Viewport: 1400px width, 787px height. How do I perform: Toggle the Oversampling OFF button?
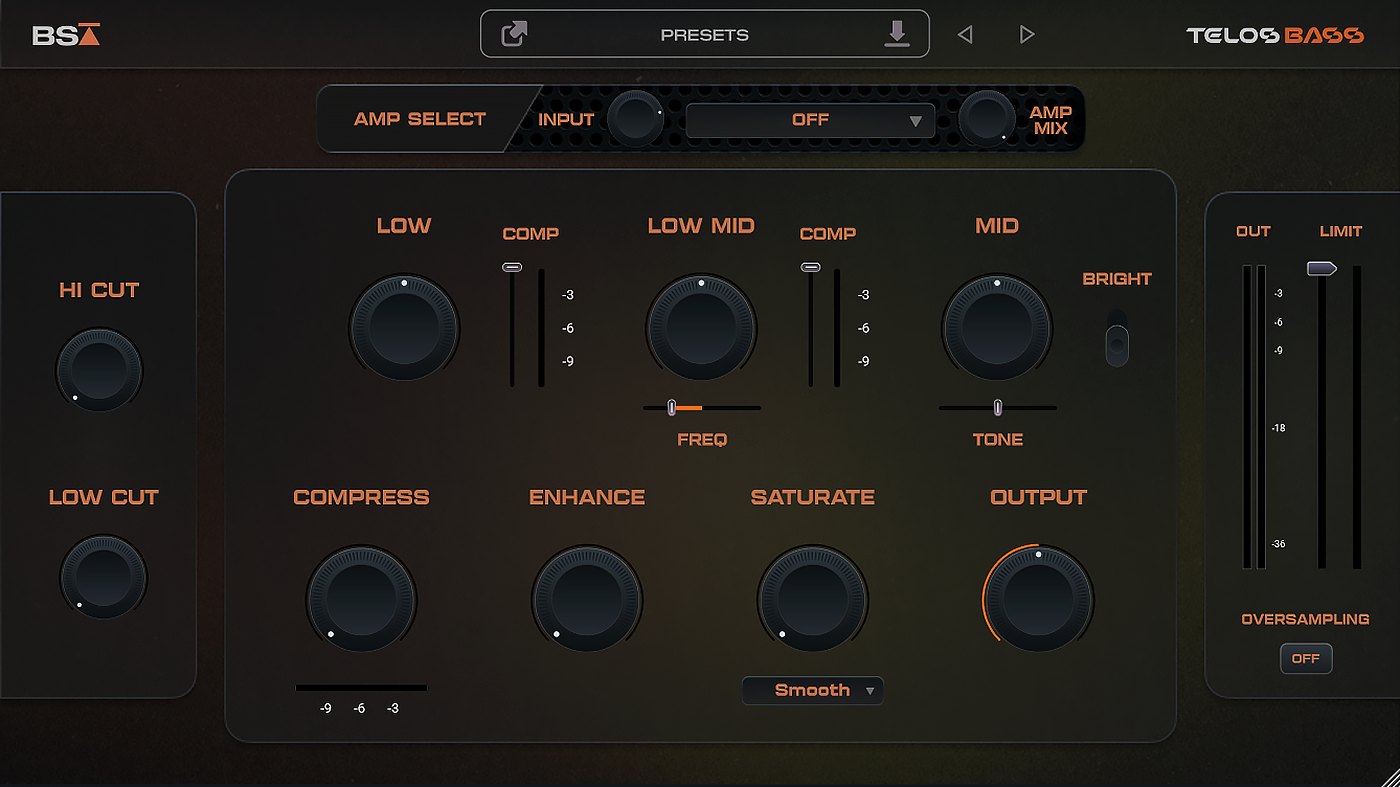pos(1305,658)
